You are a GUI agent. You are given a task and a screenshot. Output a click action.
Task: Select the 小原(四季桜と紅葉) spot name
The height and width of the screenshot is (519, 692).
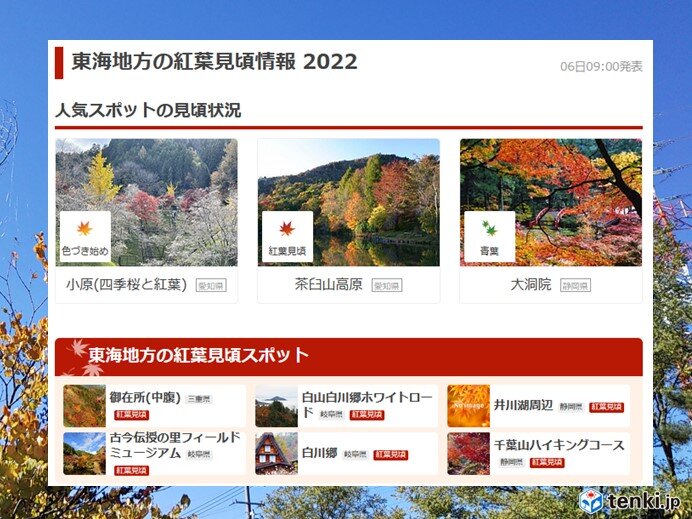126,285
